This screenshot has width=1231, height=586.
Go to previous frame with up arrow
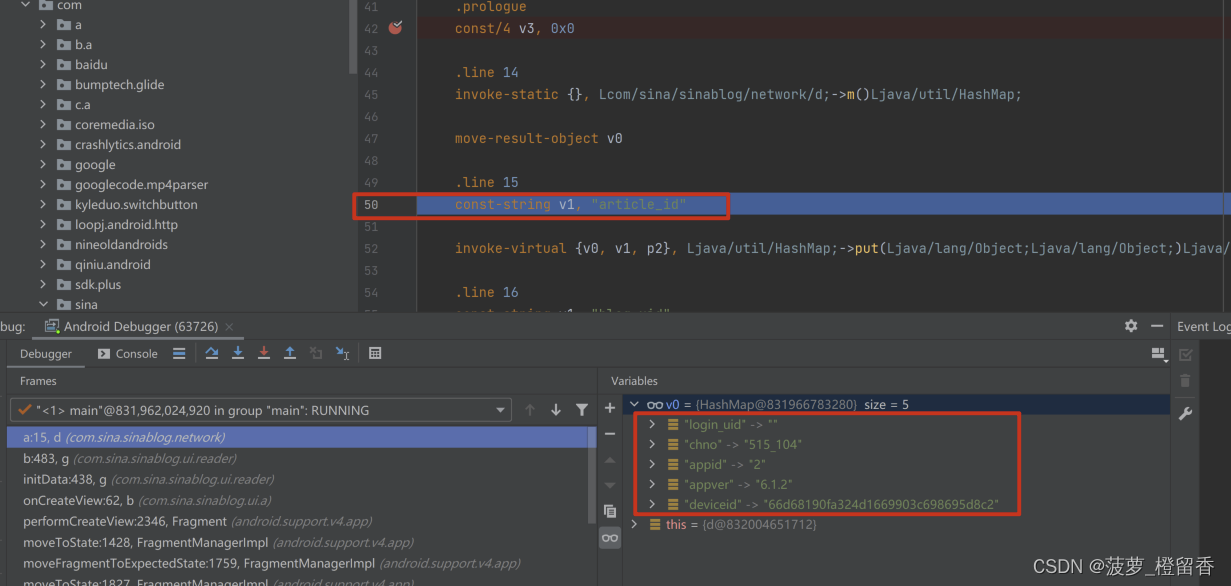530,410
